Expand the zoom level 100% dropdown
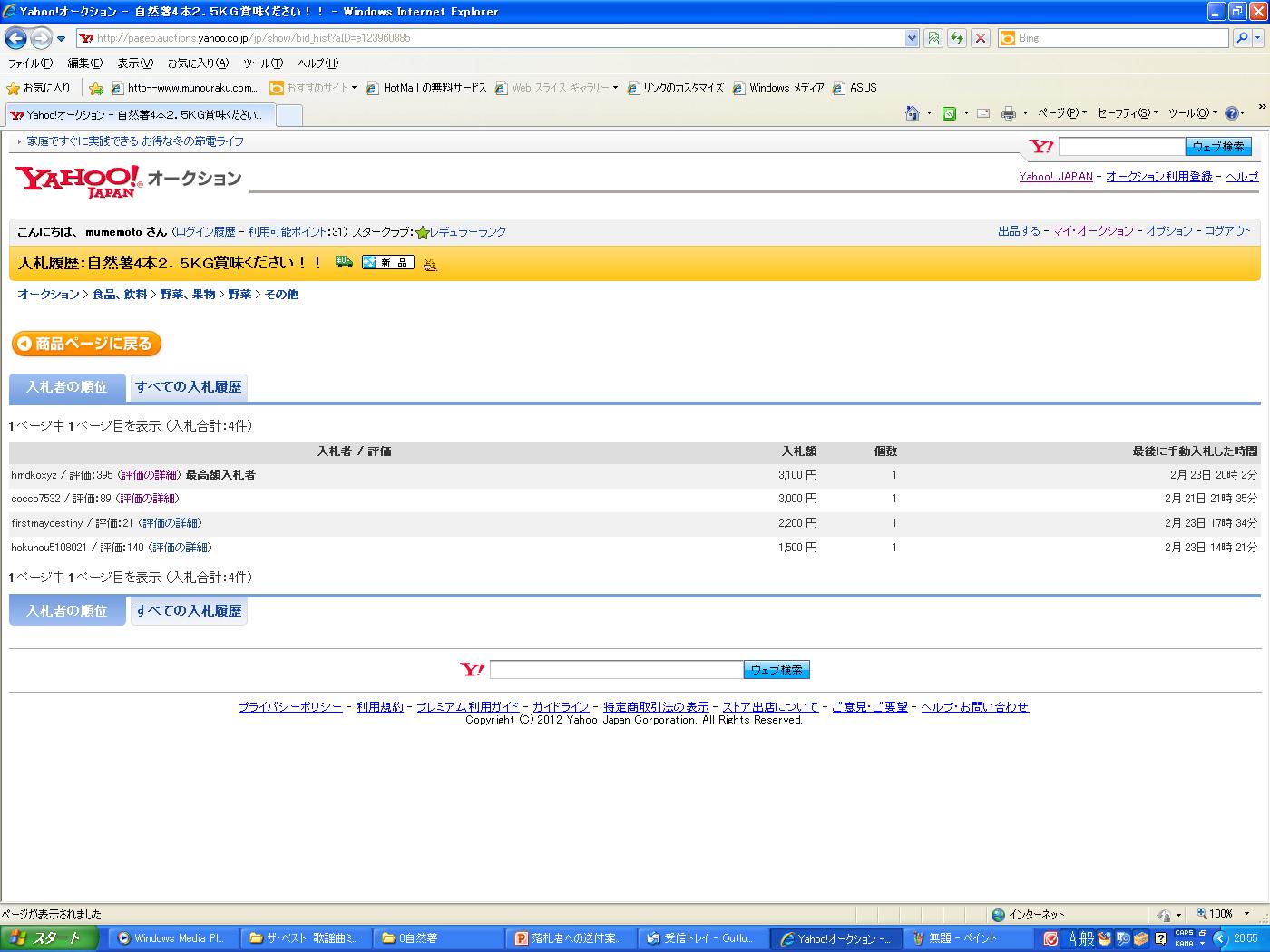Viewport: 1270px width, 952px height. pyautogui.click(x=1246, y=914)
